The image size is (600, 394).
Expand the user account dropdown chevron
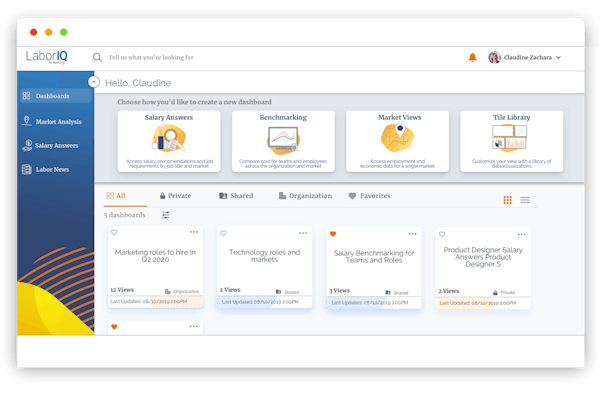558,57
